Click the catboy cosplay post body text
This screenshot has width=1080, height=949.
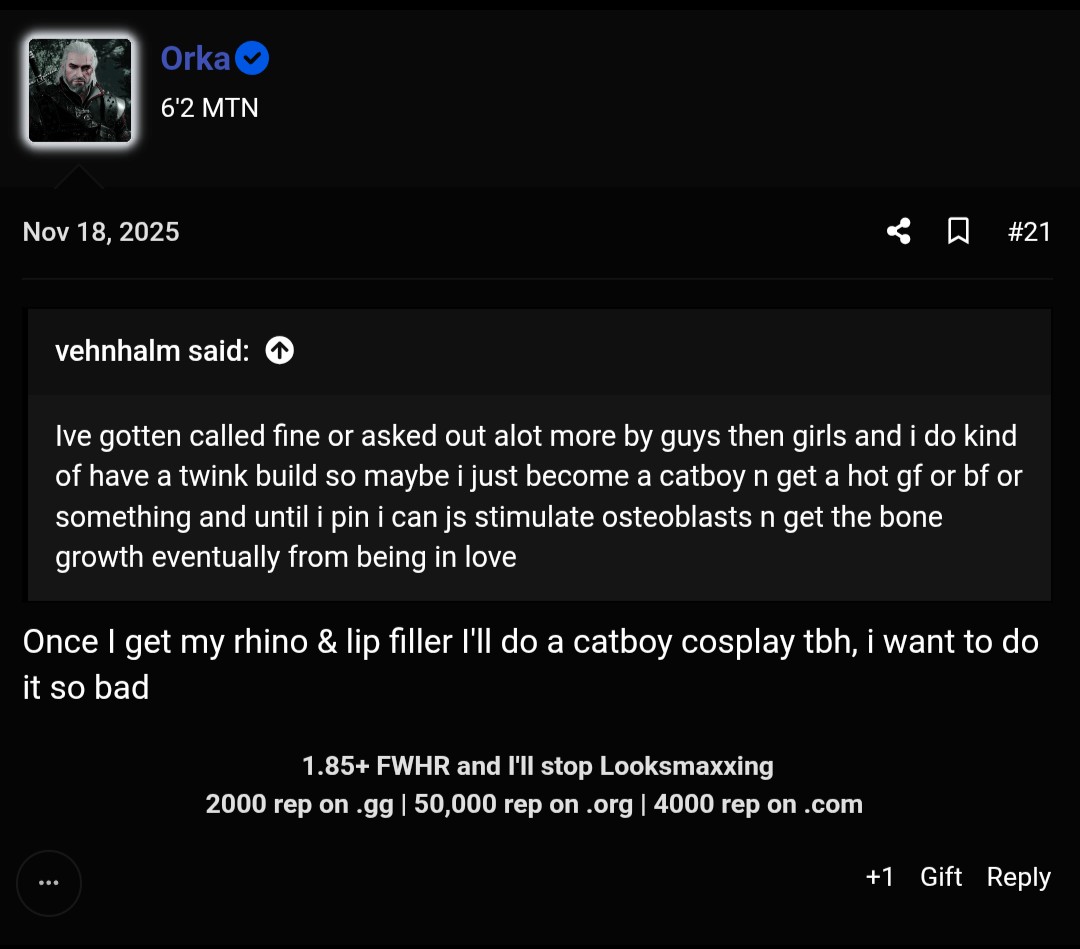[530, 664]
